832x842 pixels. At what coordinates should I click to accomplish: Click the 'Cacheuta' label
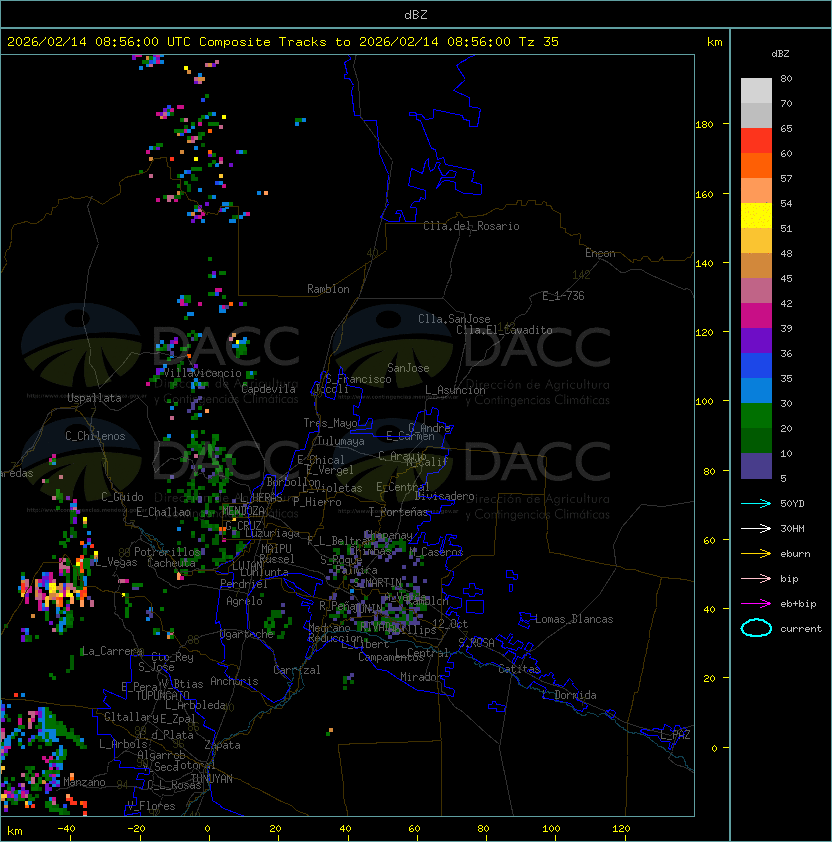[171, 563]
